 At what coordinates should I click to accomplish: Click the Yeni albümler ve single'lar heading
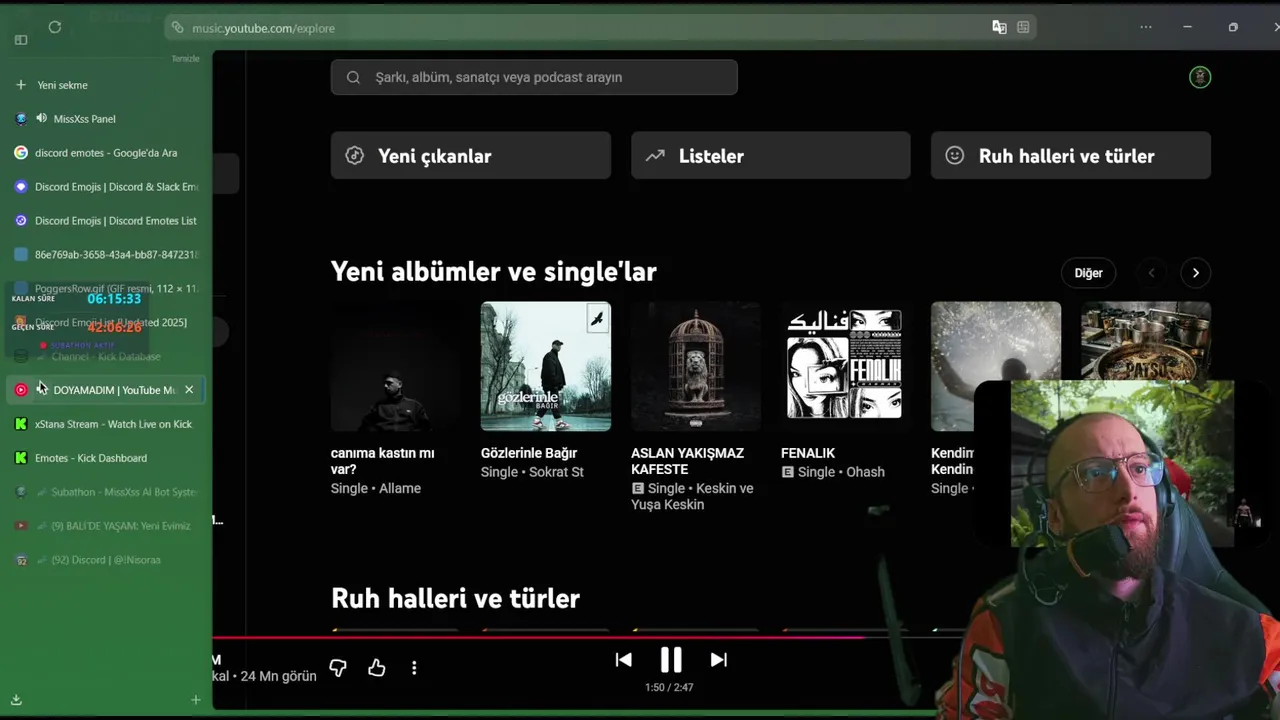(494, 272)
